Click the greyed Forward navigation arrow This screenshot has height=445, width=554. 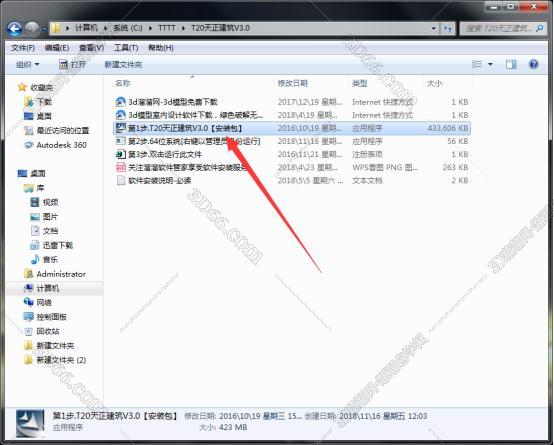coord(32,29)
